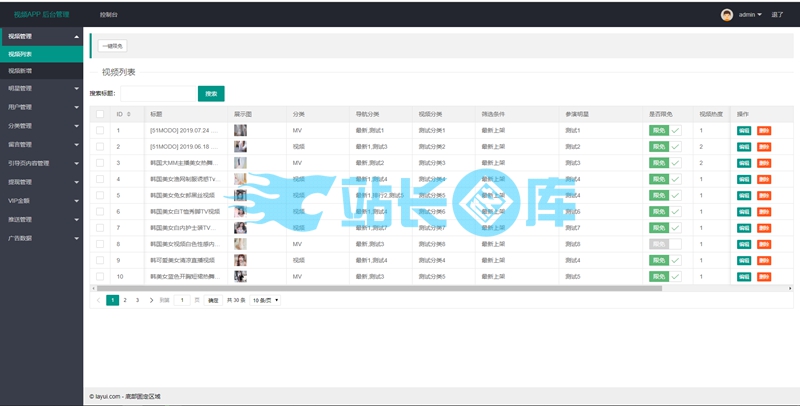The image size is (800, 406).
Task: Tick the select-all checkbox in table header
Action: pos(99,114)
